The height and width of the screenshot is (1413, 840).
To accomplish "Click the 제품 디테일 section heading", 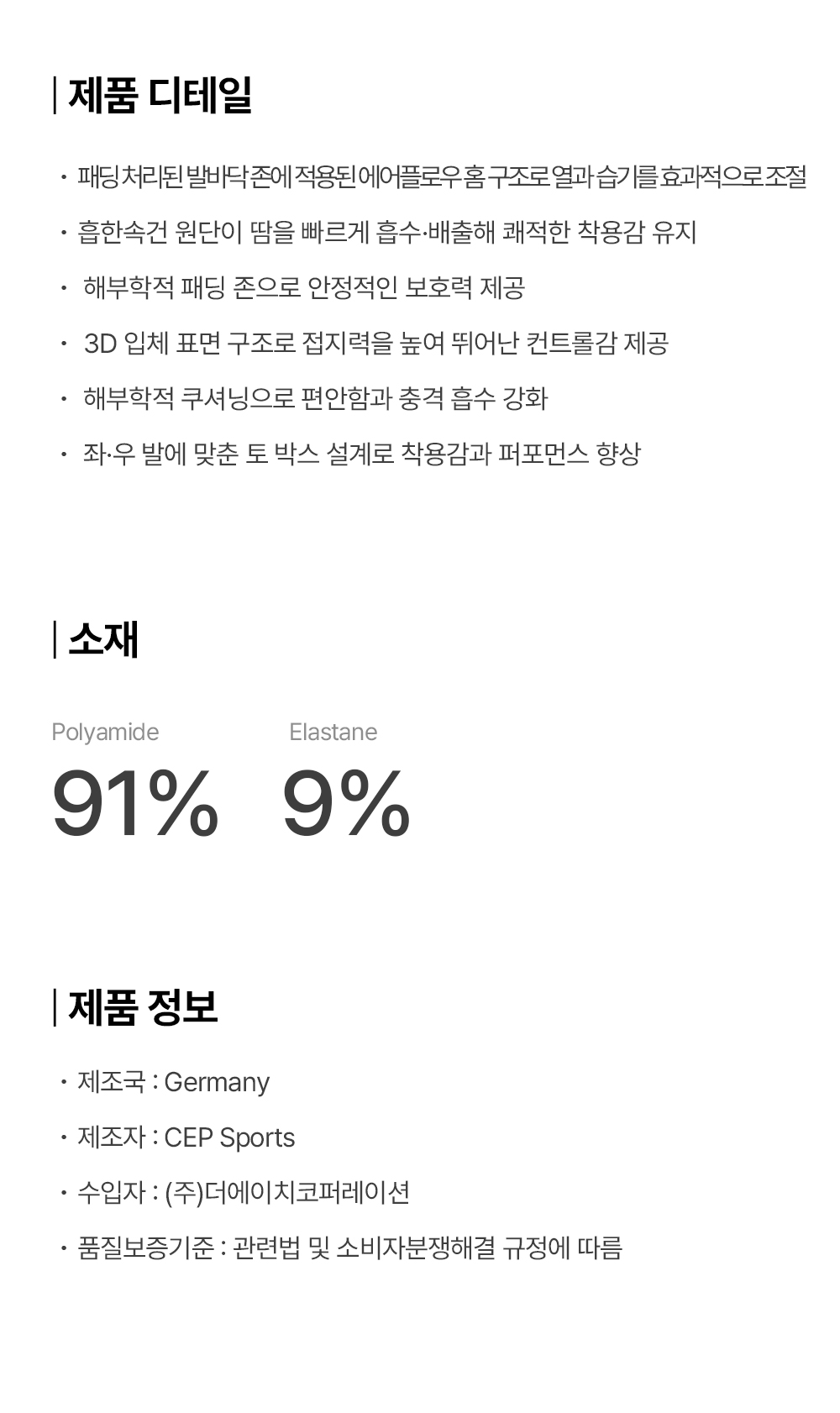I will [160, 95].
